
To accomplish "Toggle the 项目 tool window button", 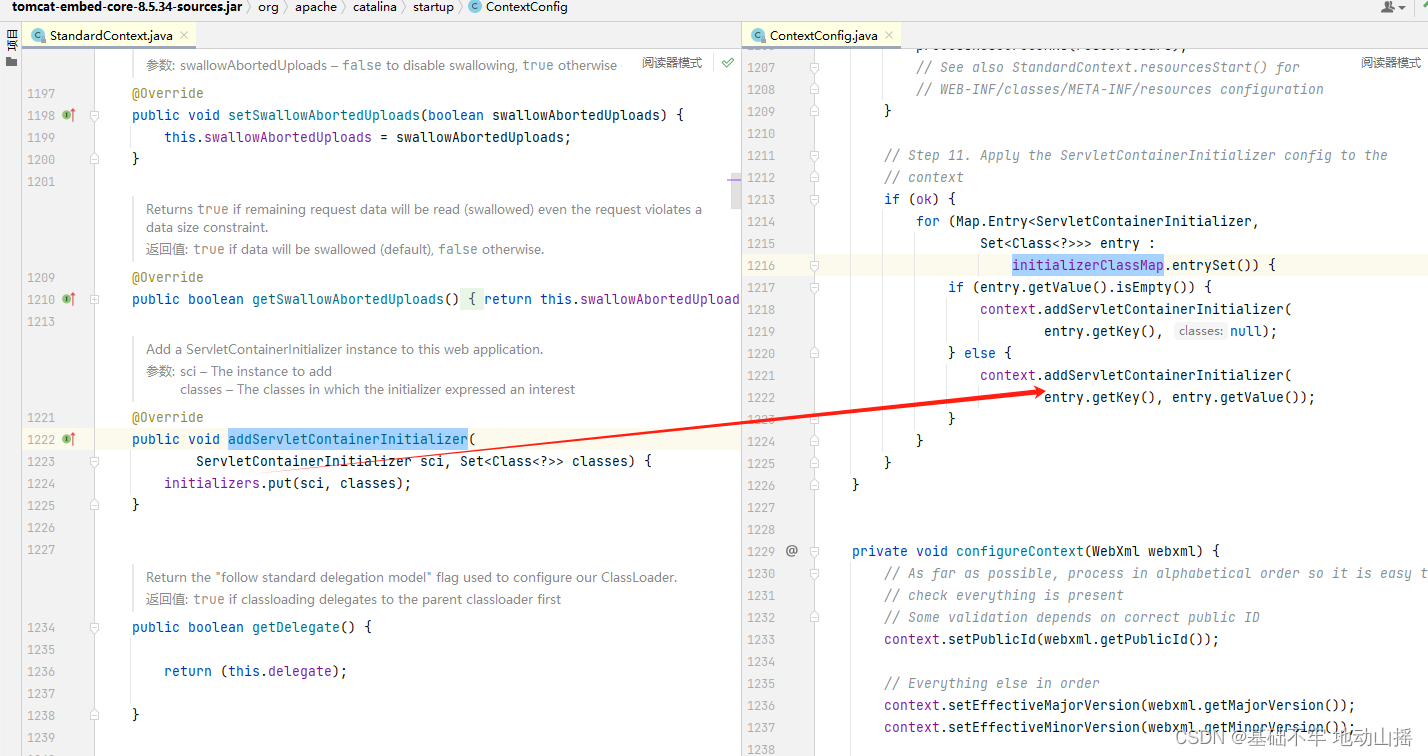I will pyautogui.click(x=11, y=40).
